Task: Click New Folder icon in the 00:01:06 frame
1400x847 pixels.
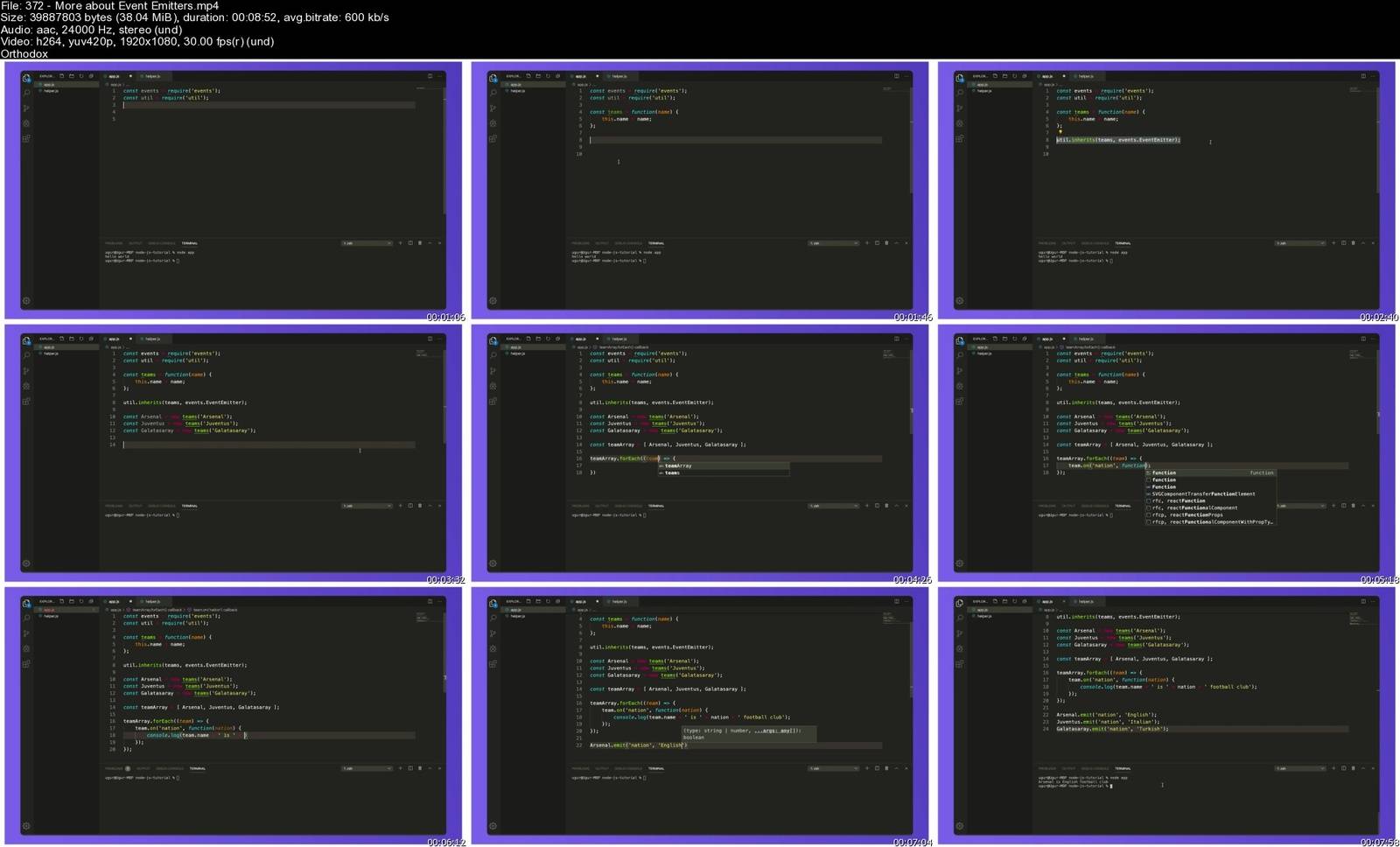Action: tap(72, 76)
